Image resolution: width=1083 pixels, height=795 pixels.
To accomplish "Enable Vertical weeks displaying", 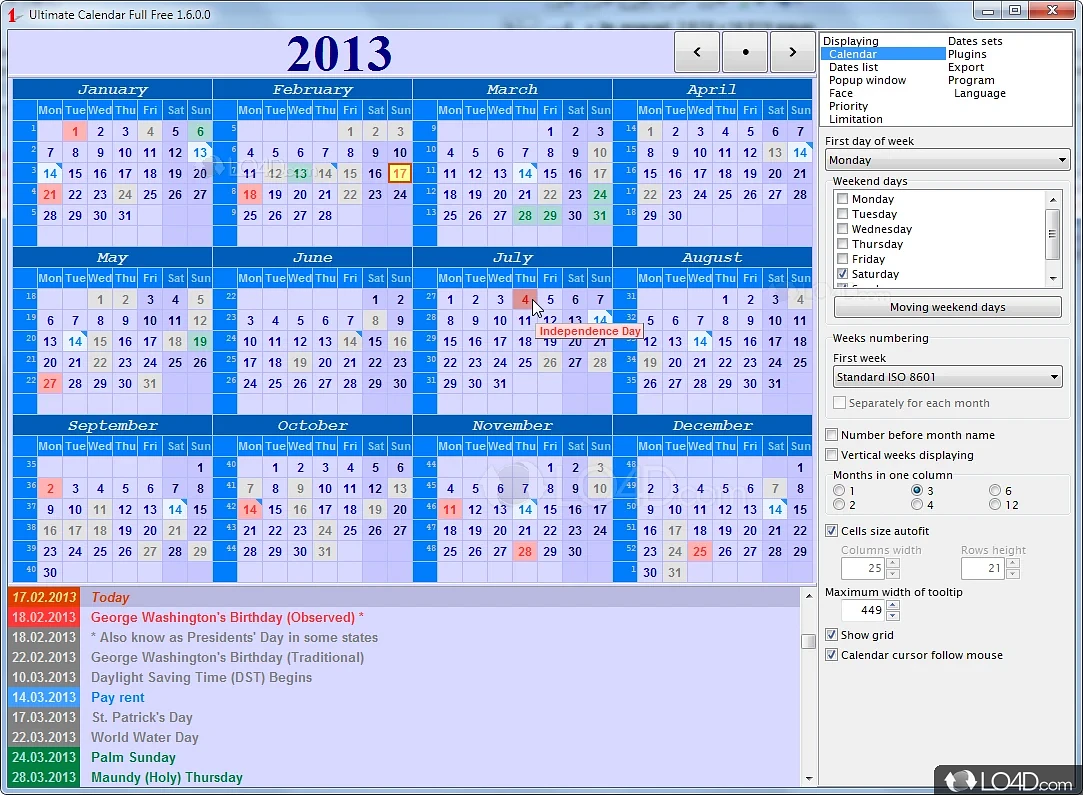I will point(832,455).
